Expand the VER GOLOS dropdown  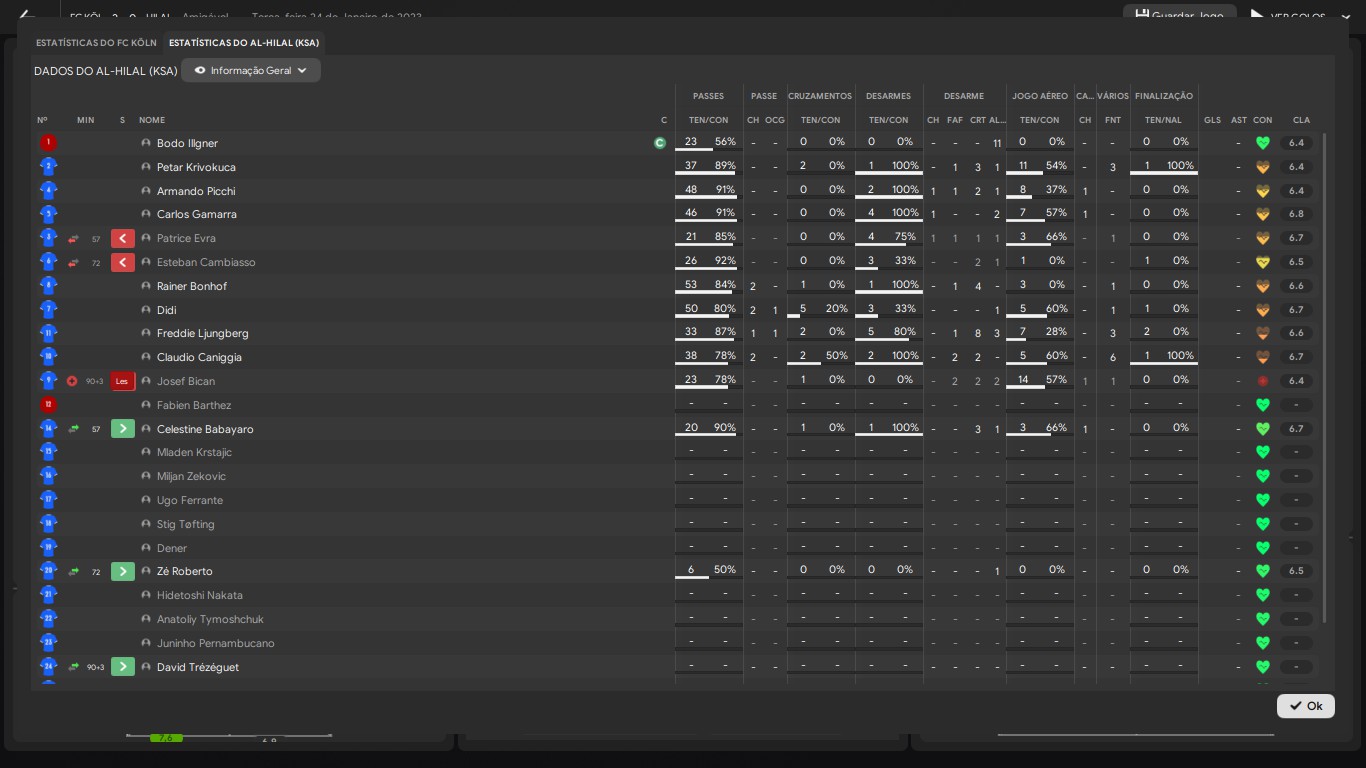(x=1345, y=17)
